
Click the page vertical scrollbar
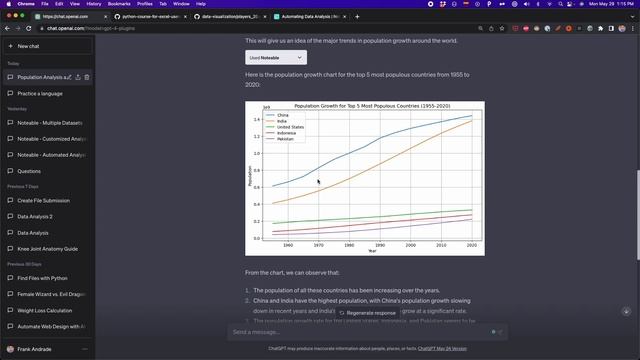638,215
